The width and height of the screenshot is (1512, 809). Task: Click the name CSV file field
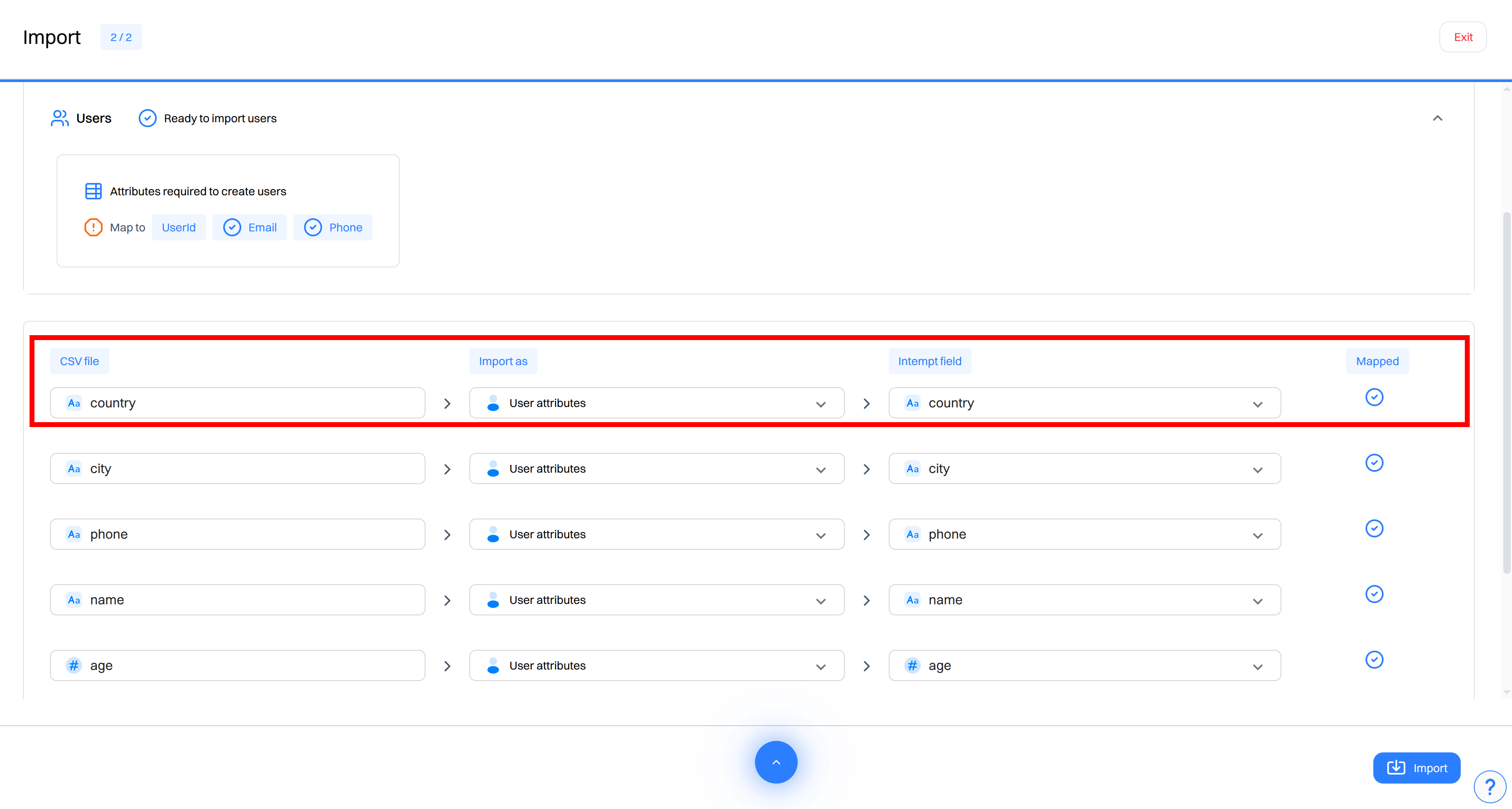238,600
